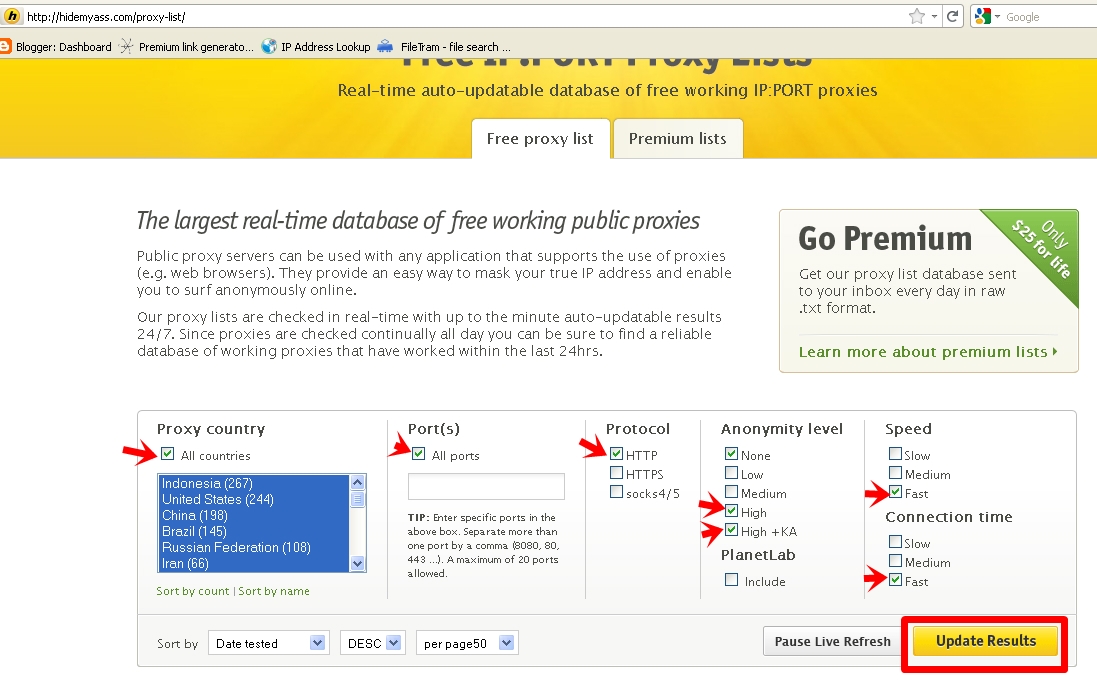The width and height of the screenshot is (1097, 682).
Task: Open the DESC order dropdown
Action: click(371, 643)
